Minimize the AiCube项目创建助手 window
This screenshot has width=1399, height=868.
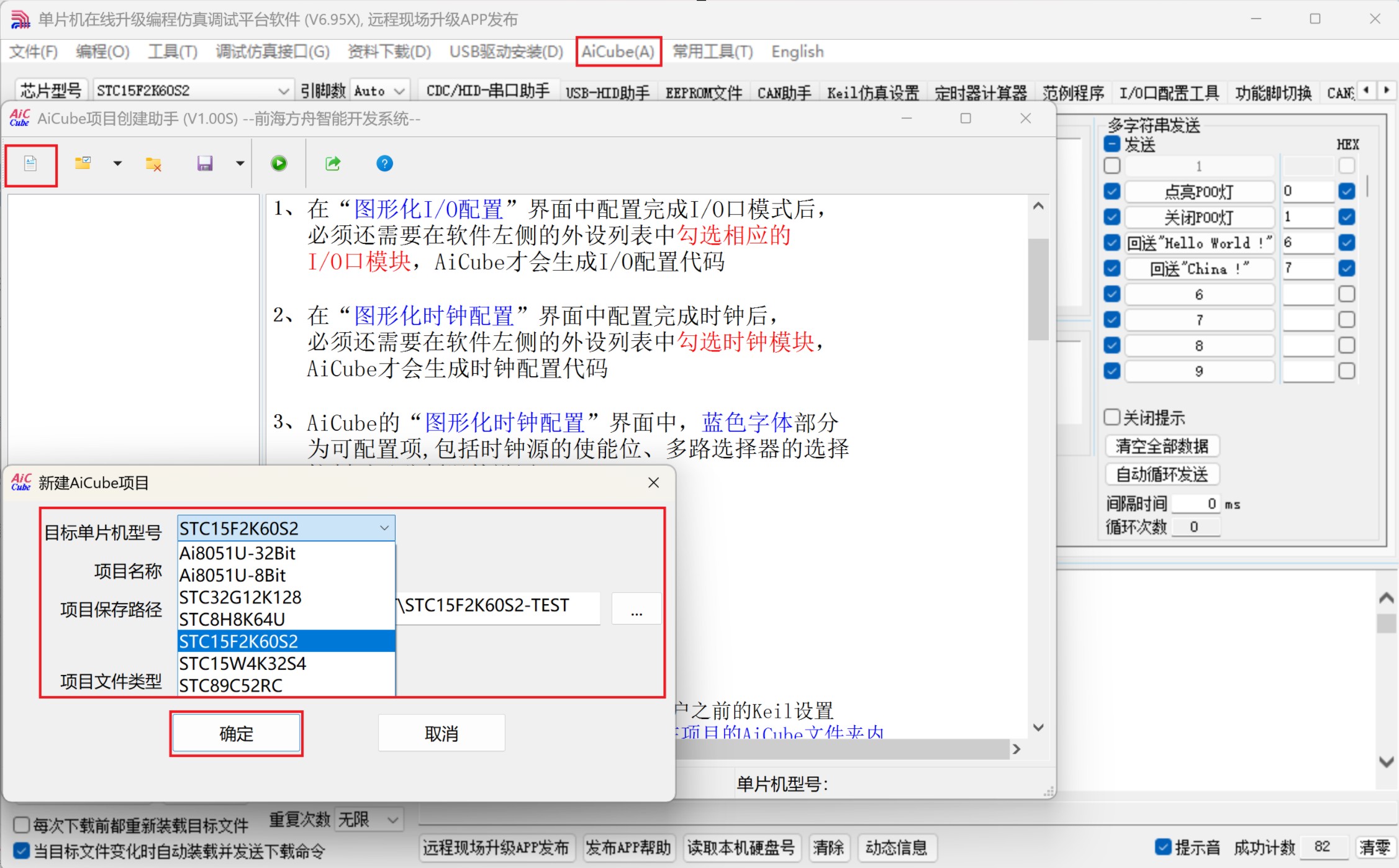[x=907, y=118]
